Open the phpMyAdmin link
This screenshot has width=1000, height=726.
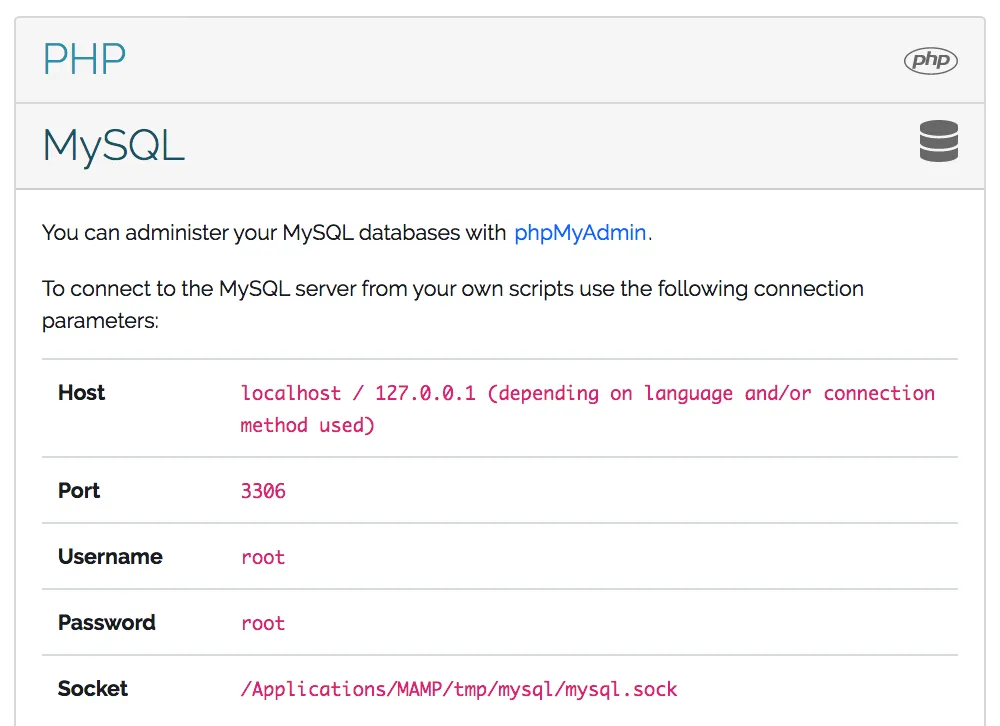click(580, 233)
